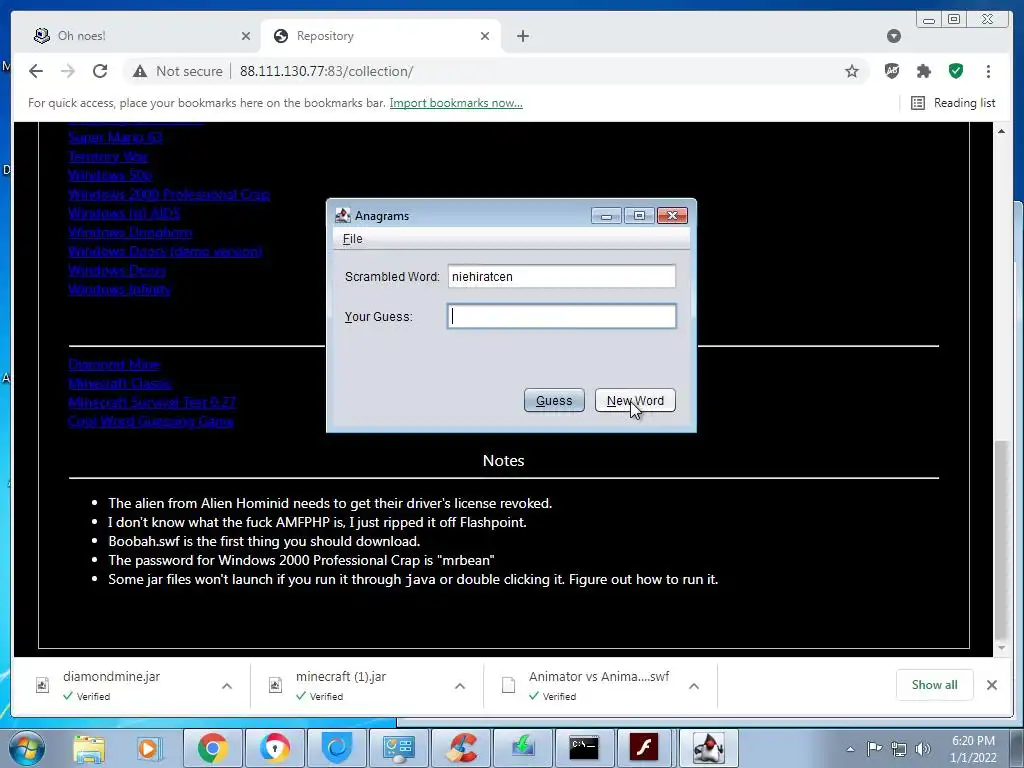Open Windows Explorer from the taskbar
The width and height of the screenshot is (1024, 768).
pos(89,748)
